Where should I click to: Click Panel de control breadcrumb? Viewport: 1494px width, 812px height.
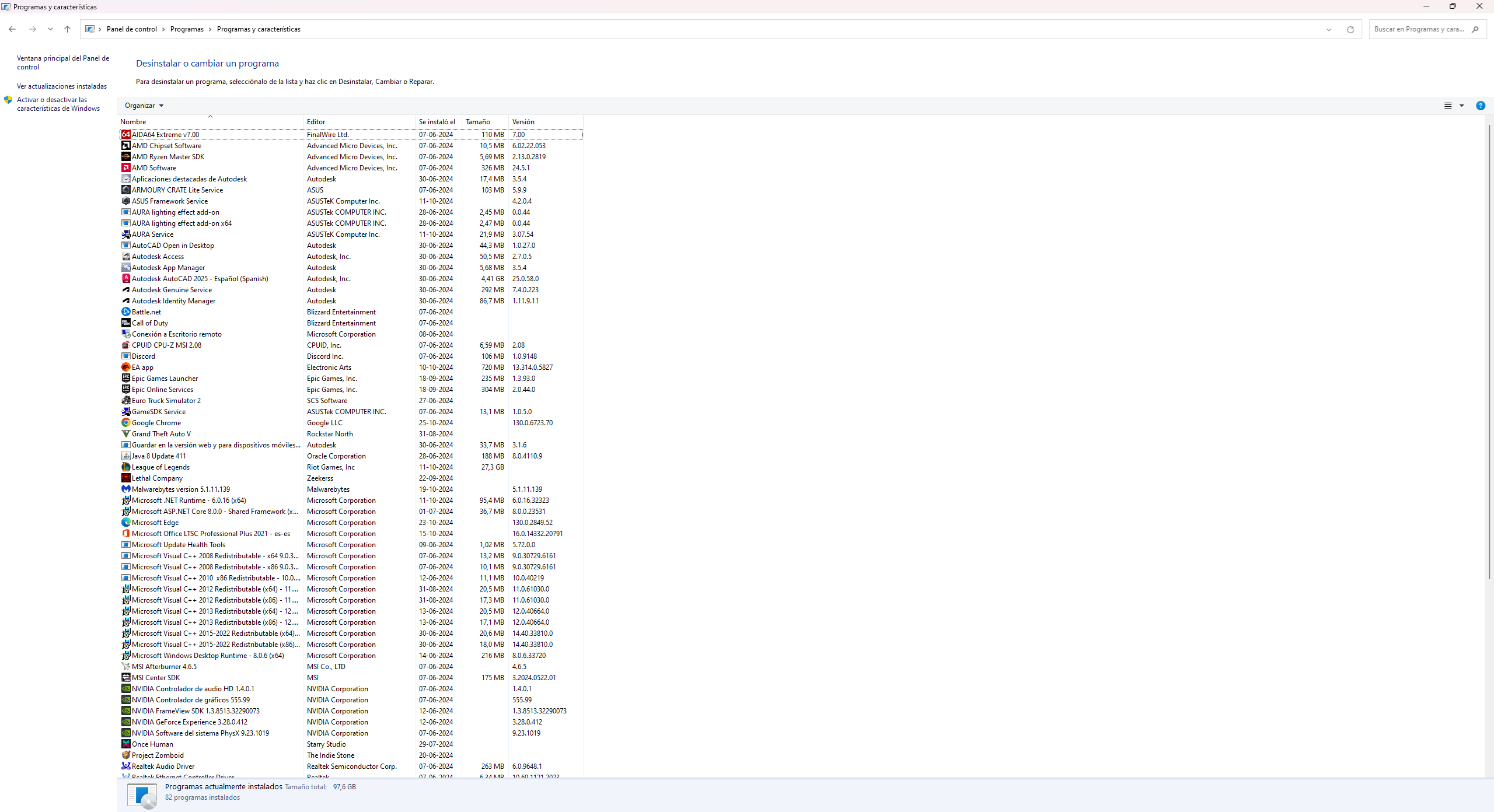click(x=132, y=29)
